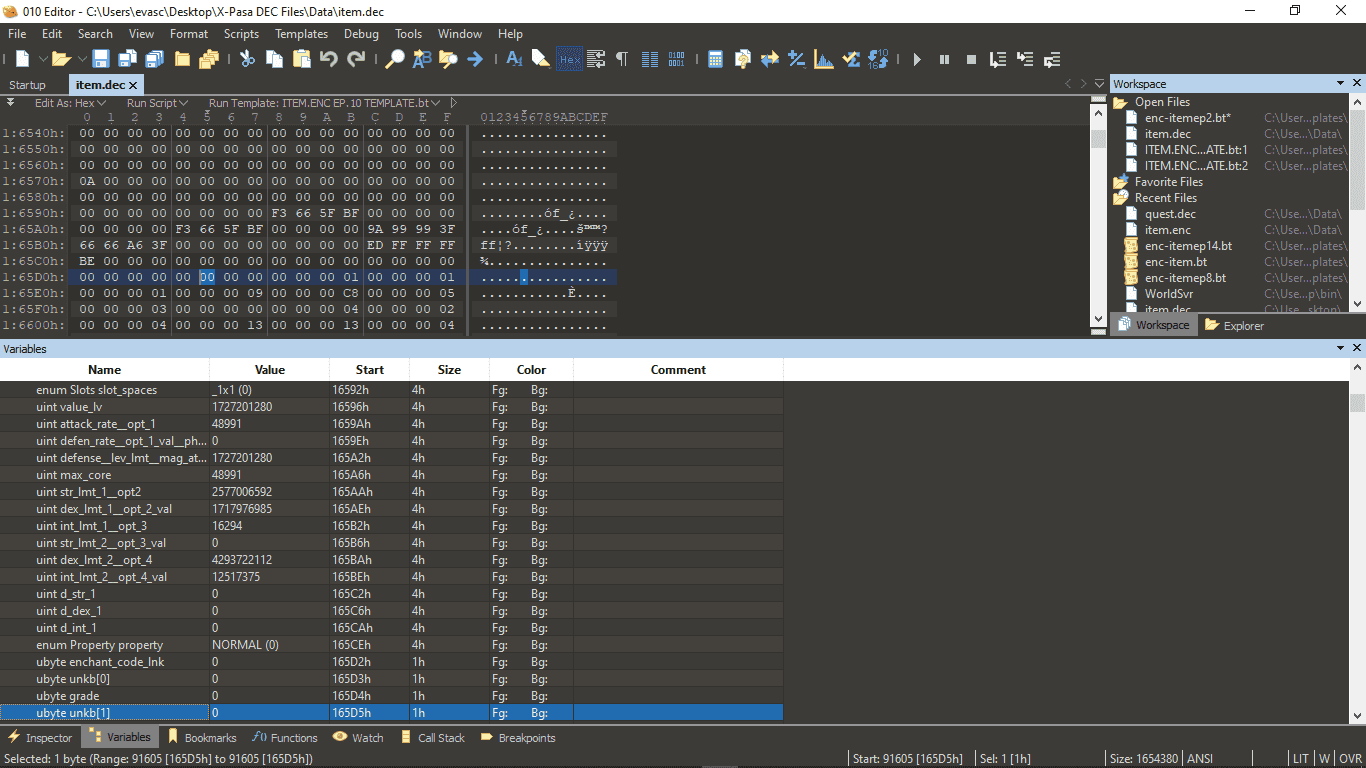Toggle OVR overwrite mode in status bar
The image size is (1366, 768).
point(1349,759)
